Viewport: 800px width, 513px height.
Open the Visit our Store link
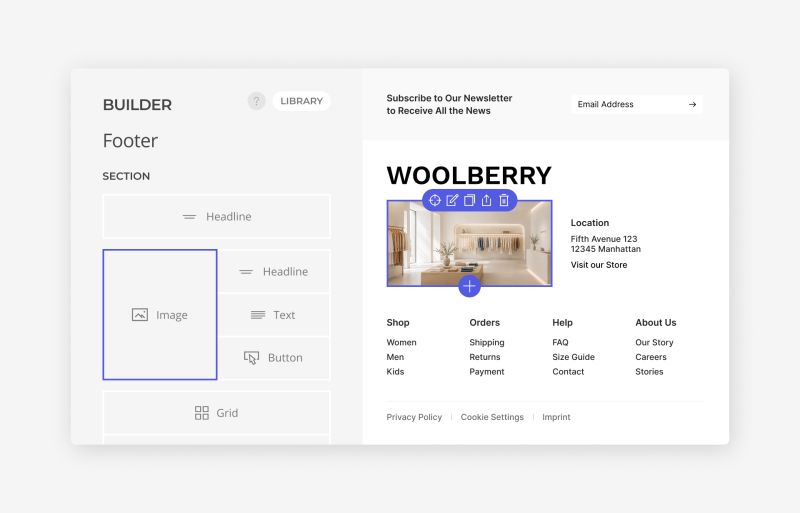pos(598,265)
